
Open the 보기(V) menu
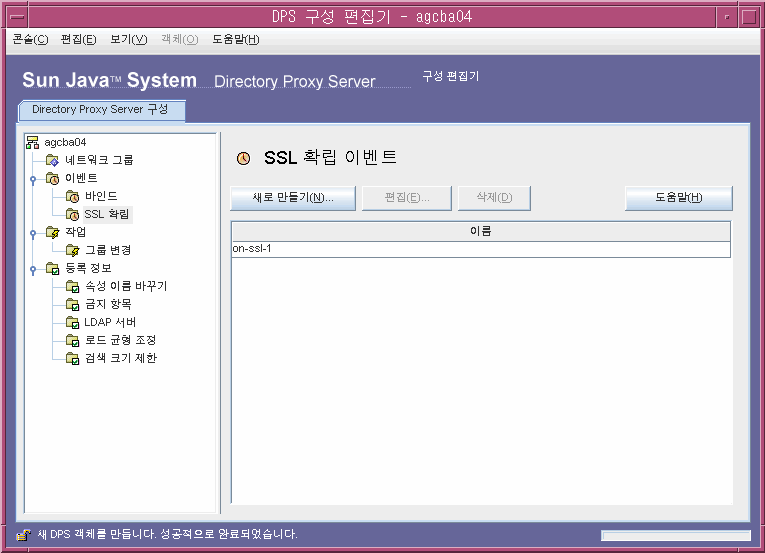128,40
